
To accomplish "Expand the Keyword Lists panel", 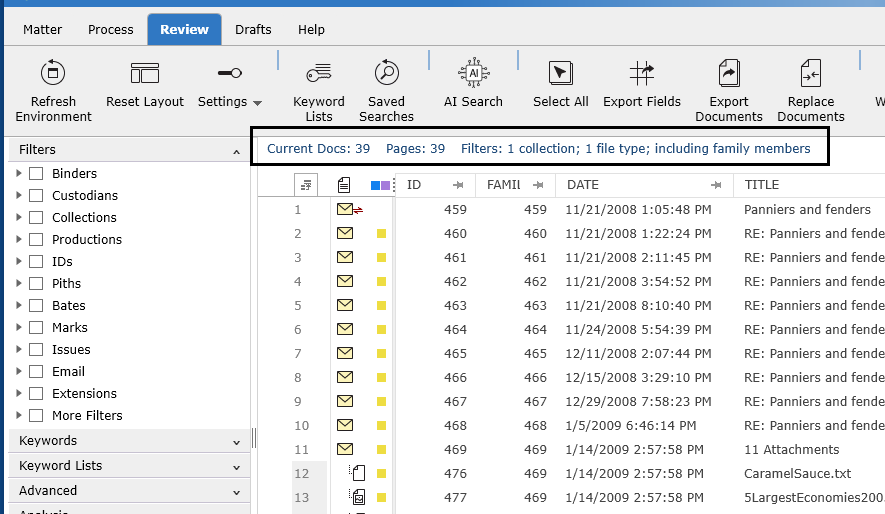I will (236, 468).
